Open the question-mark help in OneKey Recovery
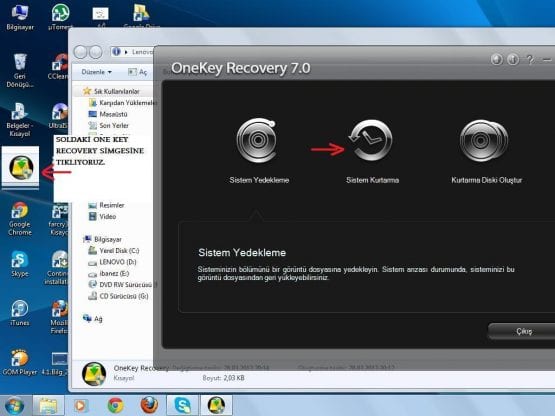The width and height of the screenshot is (555, 416). click(x=530, y=59)
